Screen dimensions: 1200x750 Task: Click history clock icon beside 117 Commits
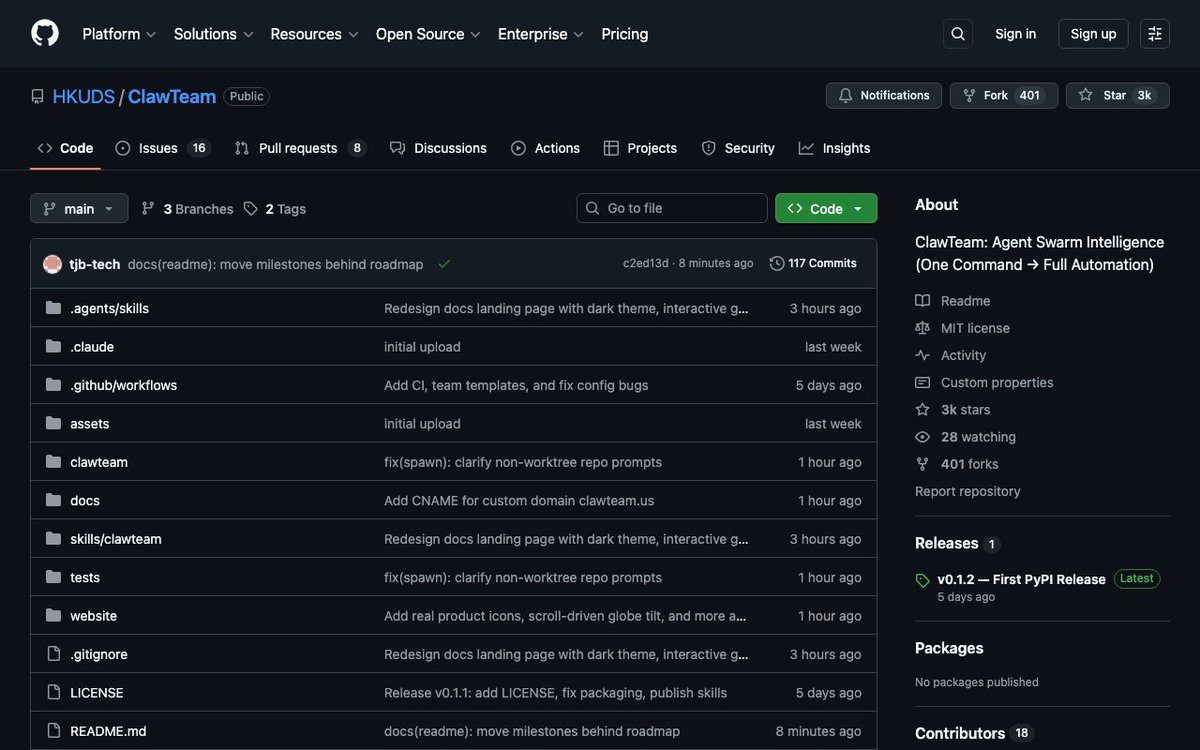coord(777,264)
